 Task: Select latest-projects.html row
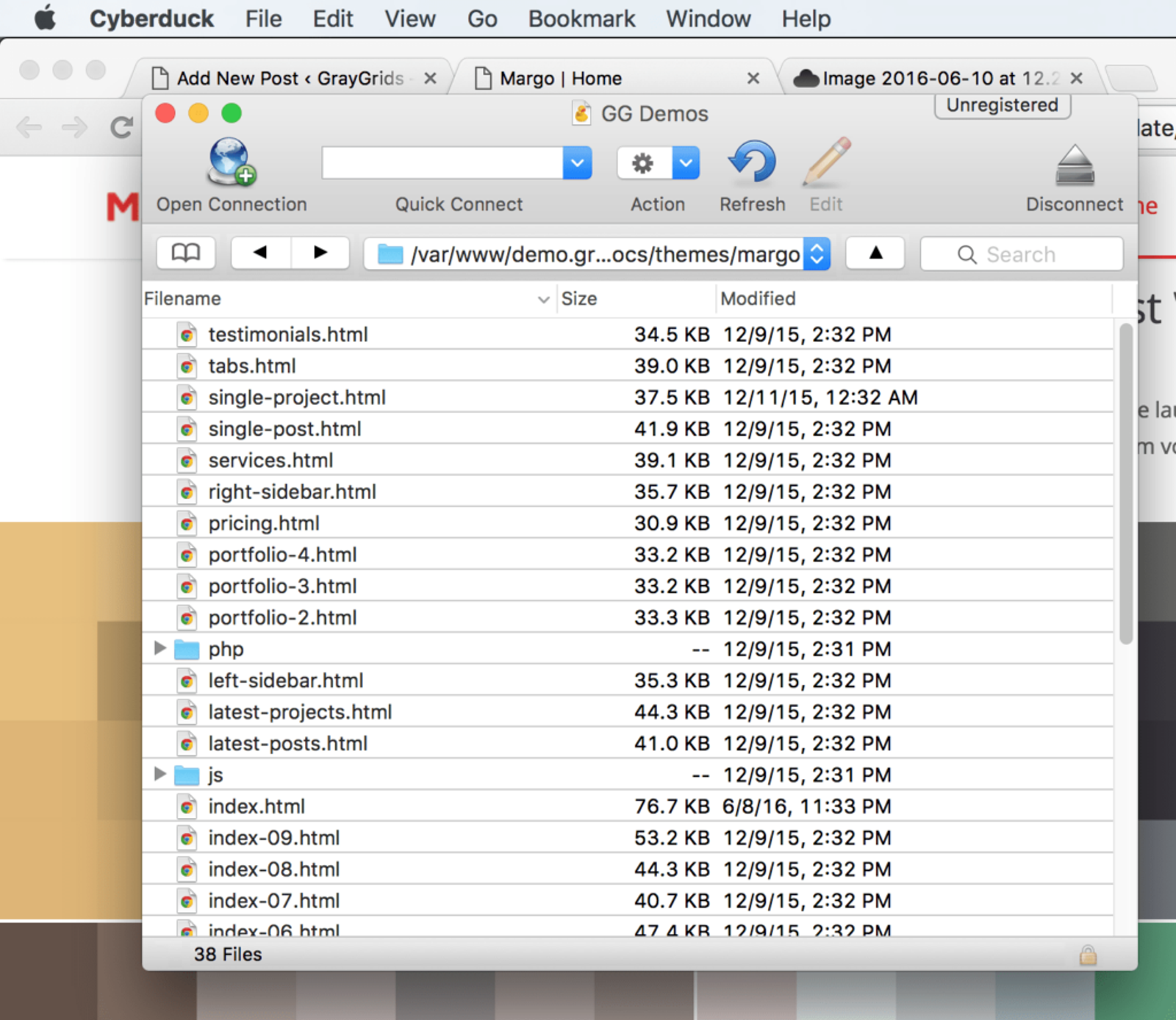628,712
